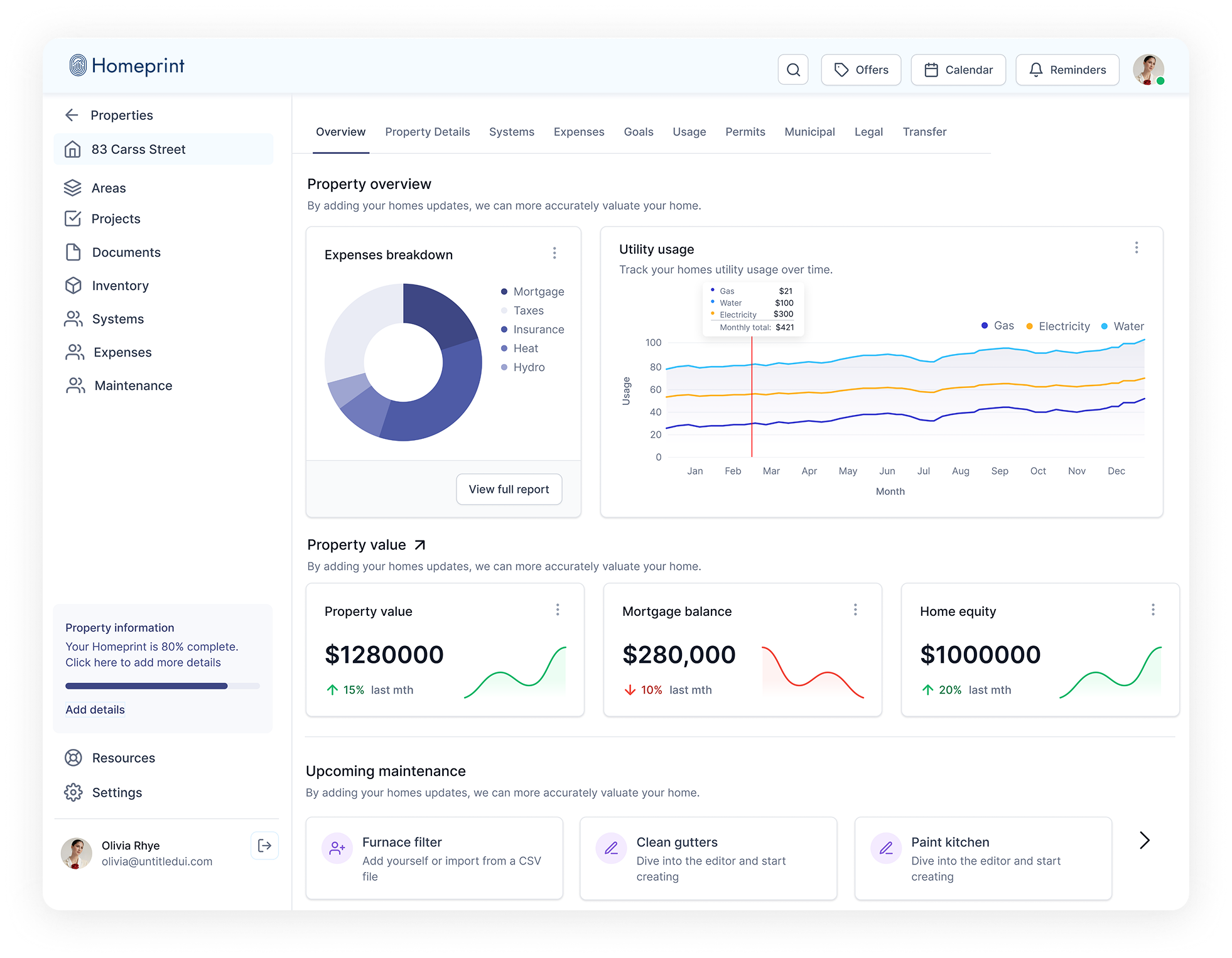Viewport: 1232px width, 958px height.
Task: Open the Homeprint fingerprint logo
Action: point(78,65)
